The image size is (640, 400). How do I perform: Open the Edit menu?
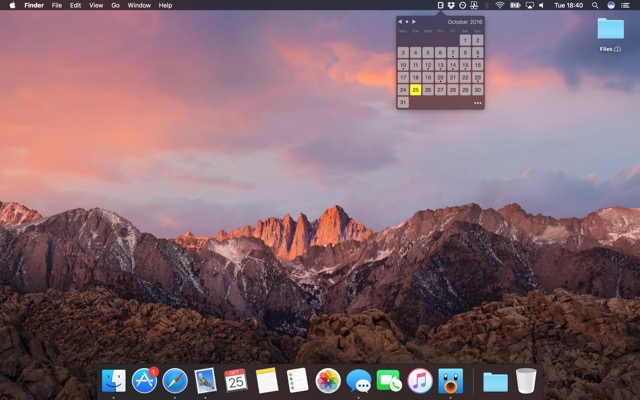[x=75, y=5]
